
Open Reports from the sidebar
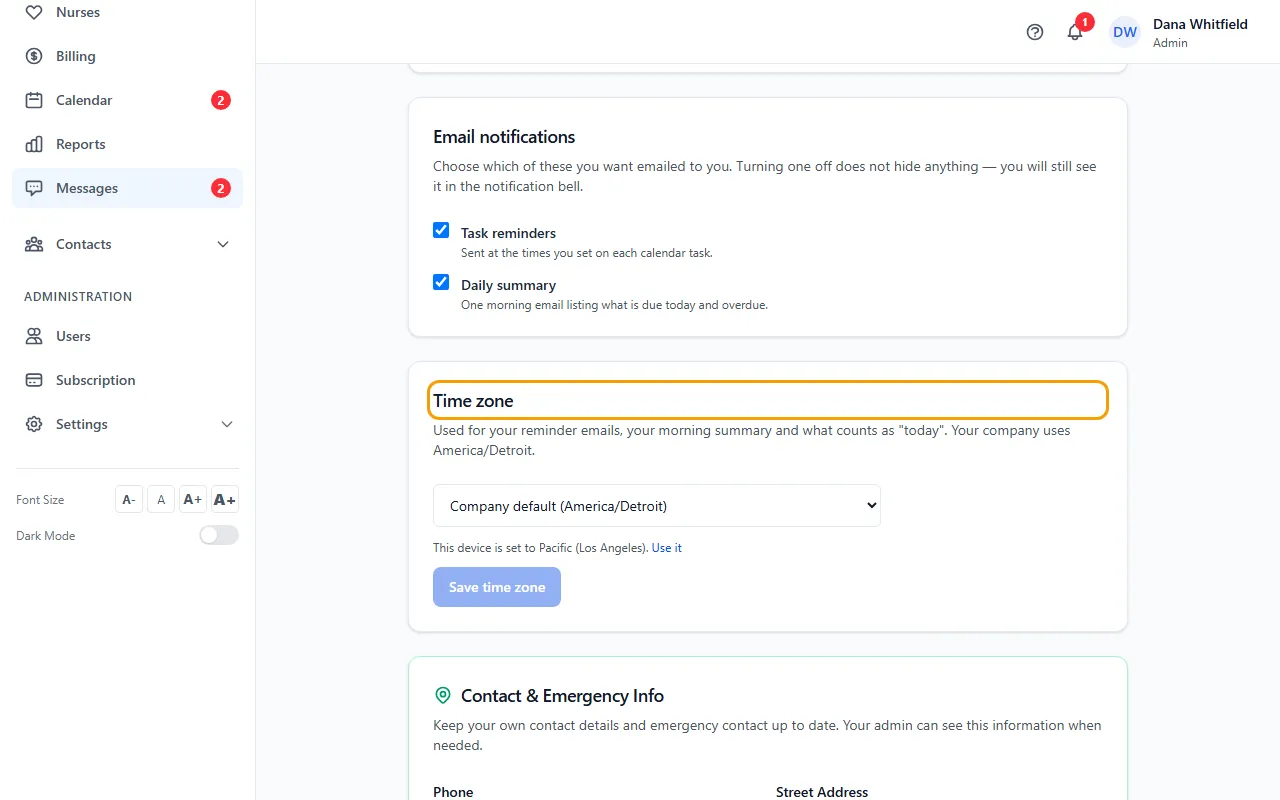pyautogui.click(x=127, y=144)
